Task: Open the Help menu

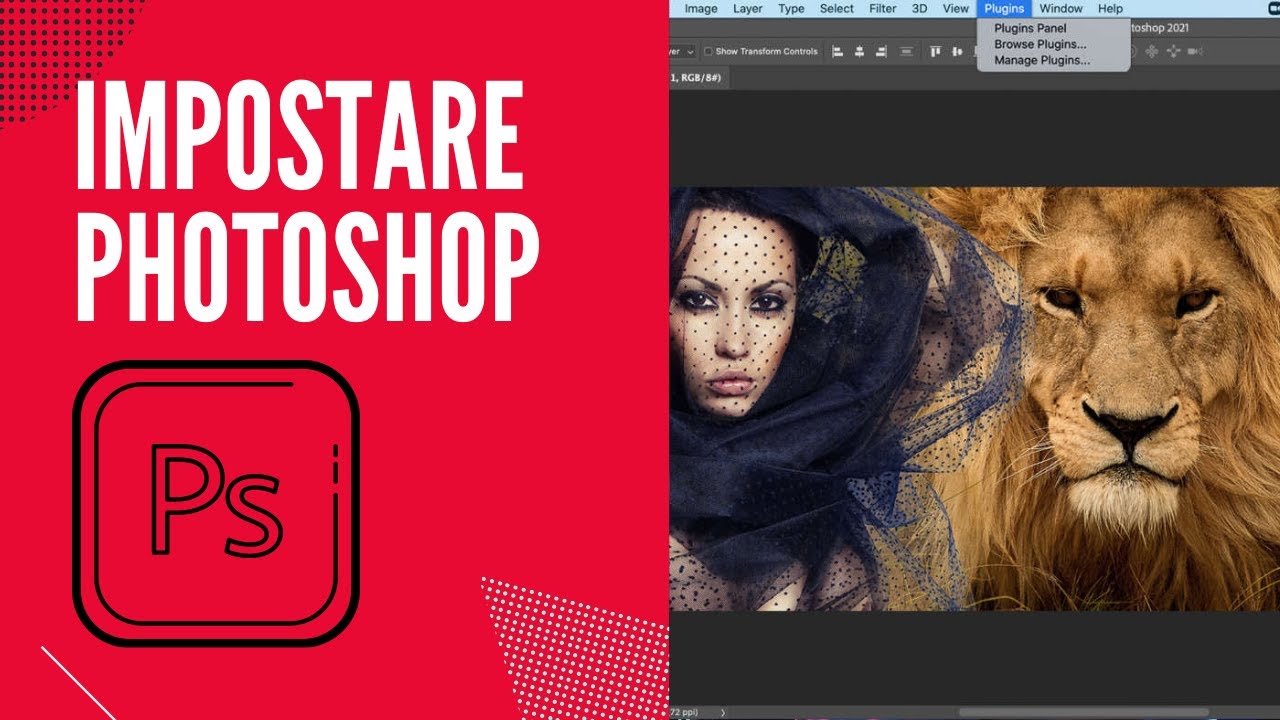Action: point(1110,8)
